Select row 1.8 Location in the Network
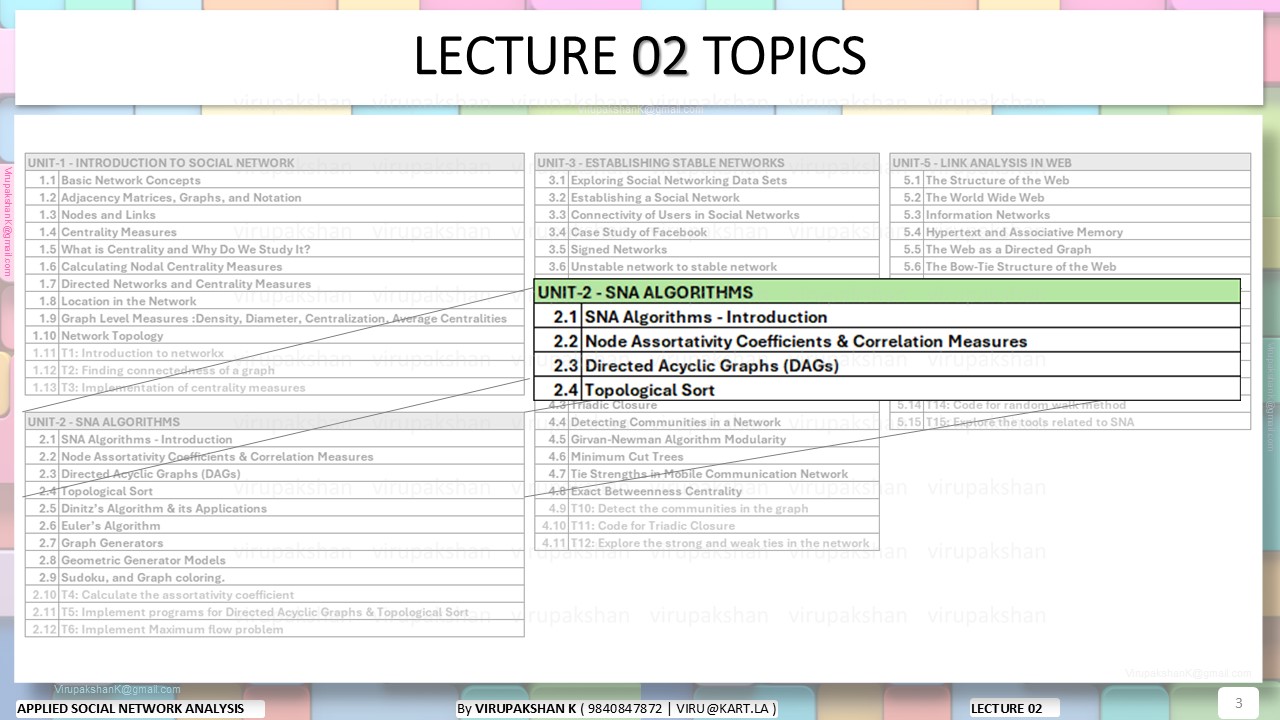Screen dimensions: 1280x720 coord(274,301)
